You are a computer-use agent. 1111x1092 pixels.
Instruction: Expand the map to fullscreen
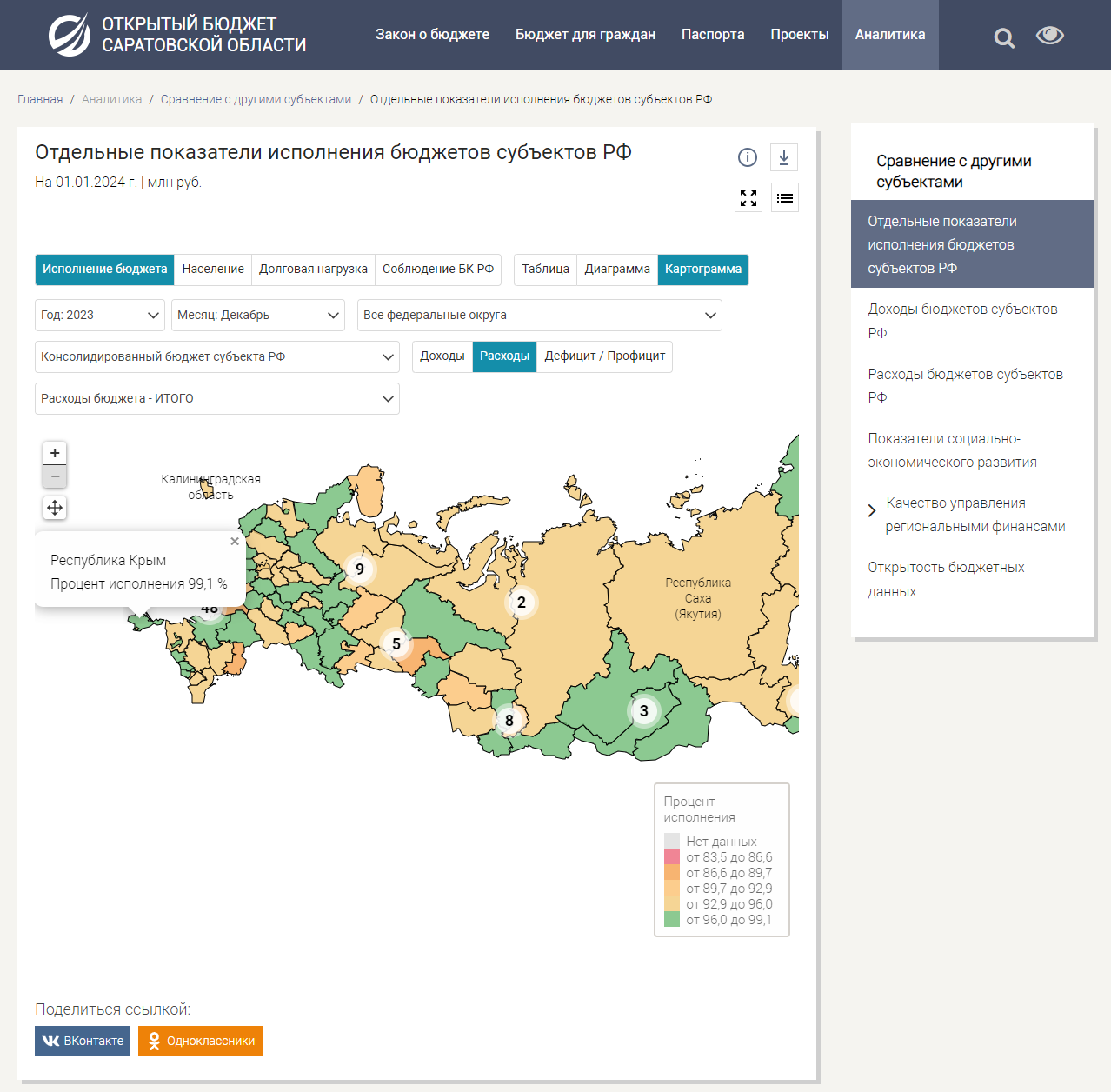tap(748, 198)
